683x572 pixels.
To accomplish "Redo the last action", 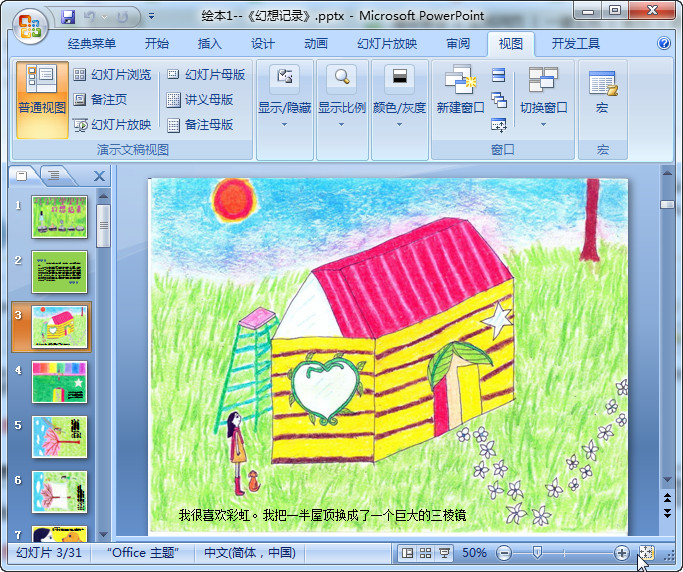I will point(123,17).
